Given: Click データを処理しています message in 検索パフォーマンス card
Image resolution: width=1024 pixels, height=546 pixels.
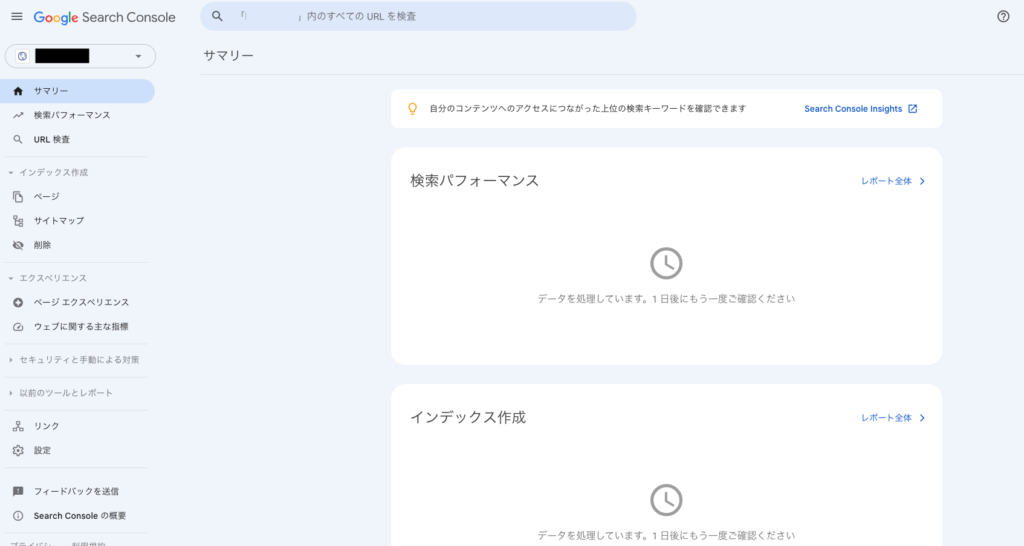Looking at the screenshot, I should (x=666, y=299).
